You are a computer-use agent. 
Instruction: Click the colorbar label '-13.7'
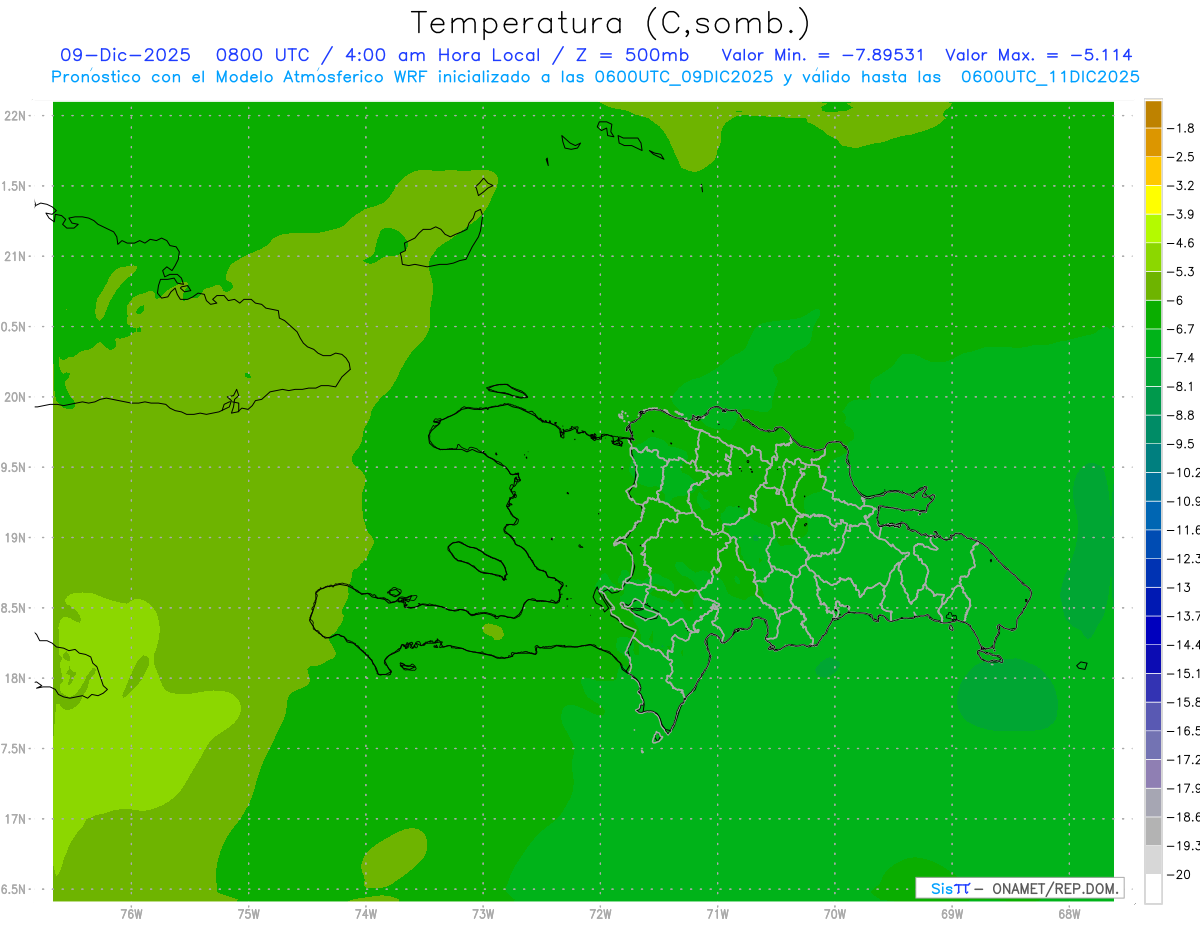1182,615
